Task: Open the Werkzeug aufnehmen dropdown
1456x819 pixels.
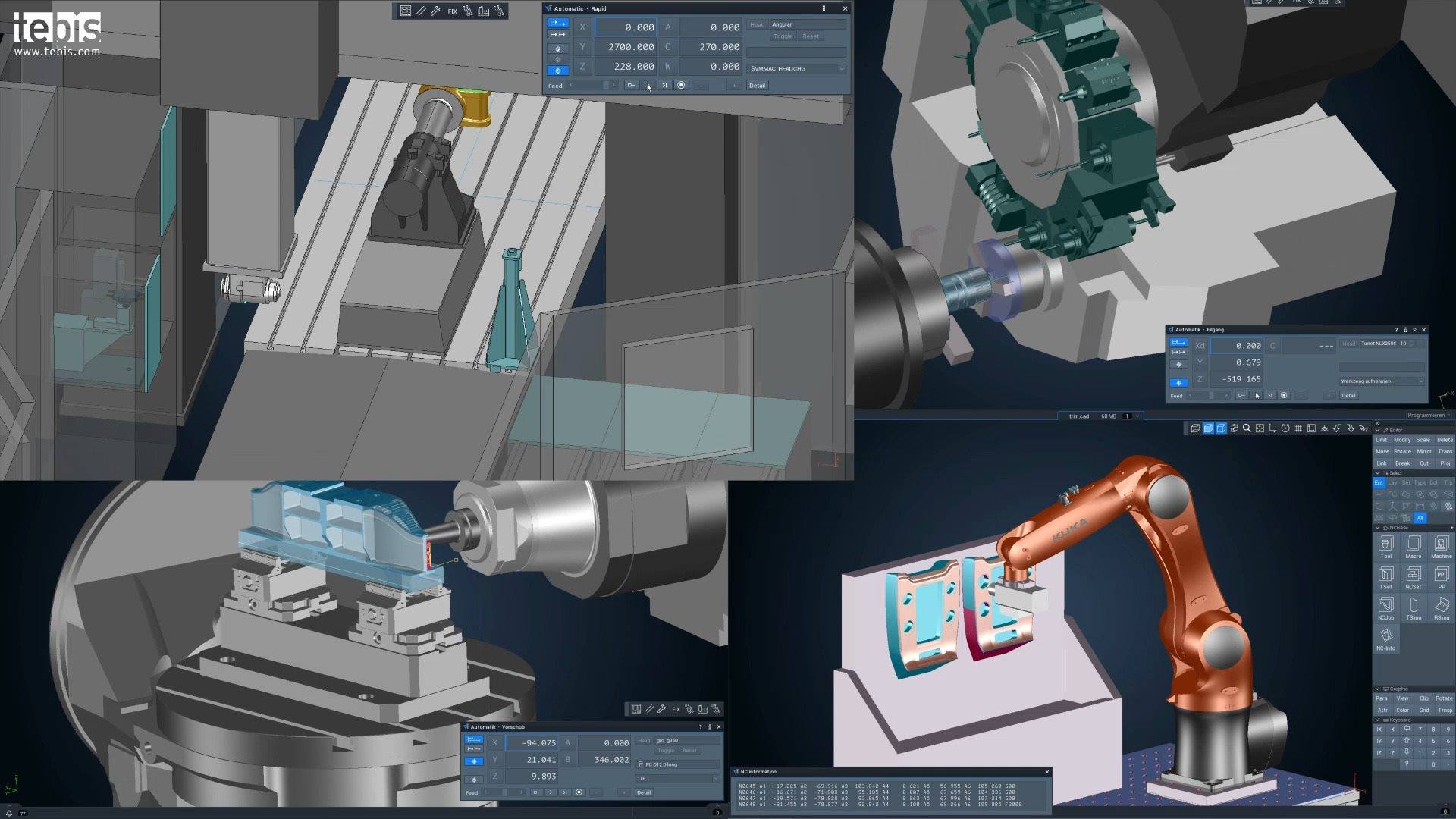Action: click(x=1382, y=381)
